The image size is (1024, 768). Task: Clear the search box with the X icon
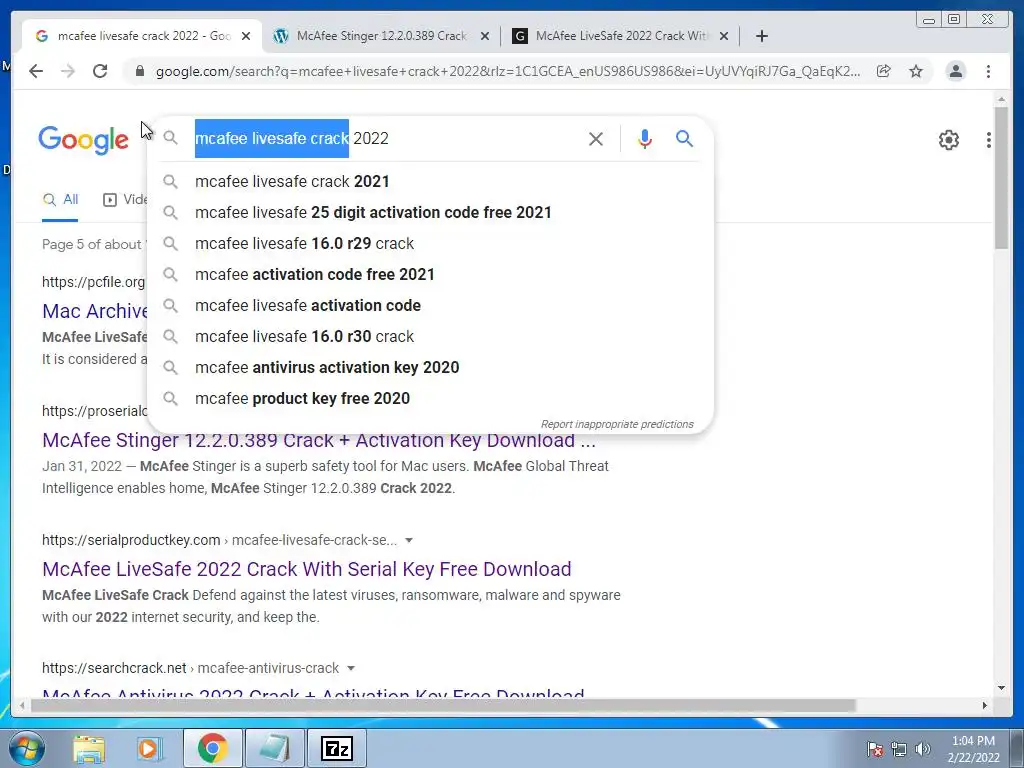click(596, 138)
